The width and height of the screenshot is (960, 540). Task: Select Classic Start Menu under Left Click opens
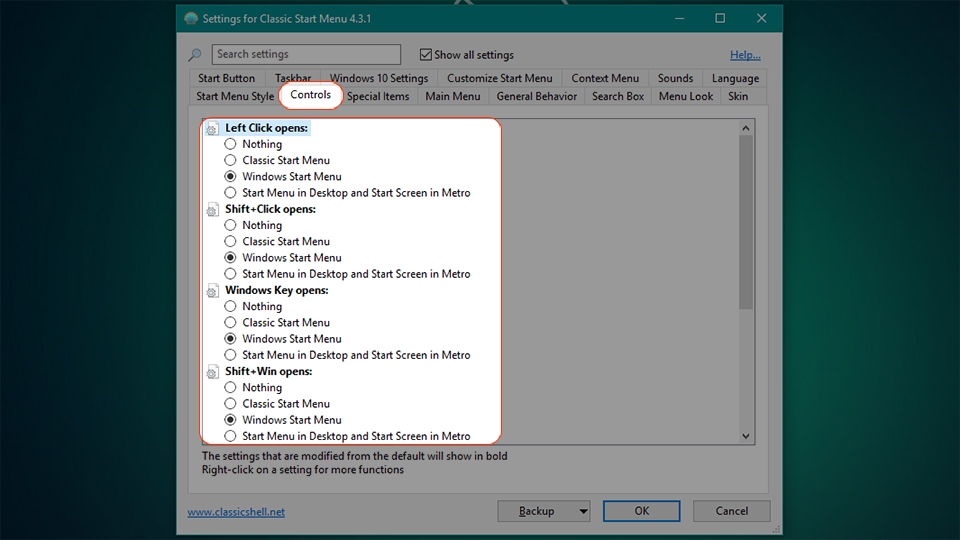click(x=230, y=160)
